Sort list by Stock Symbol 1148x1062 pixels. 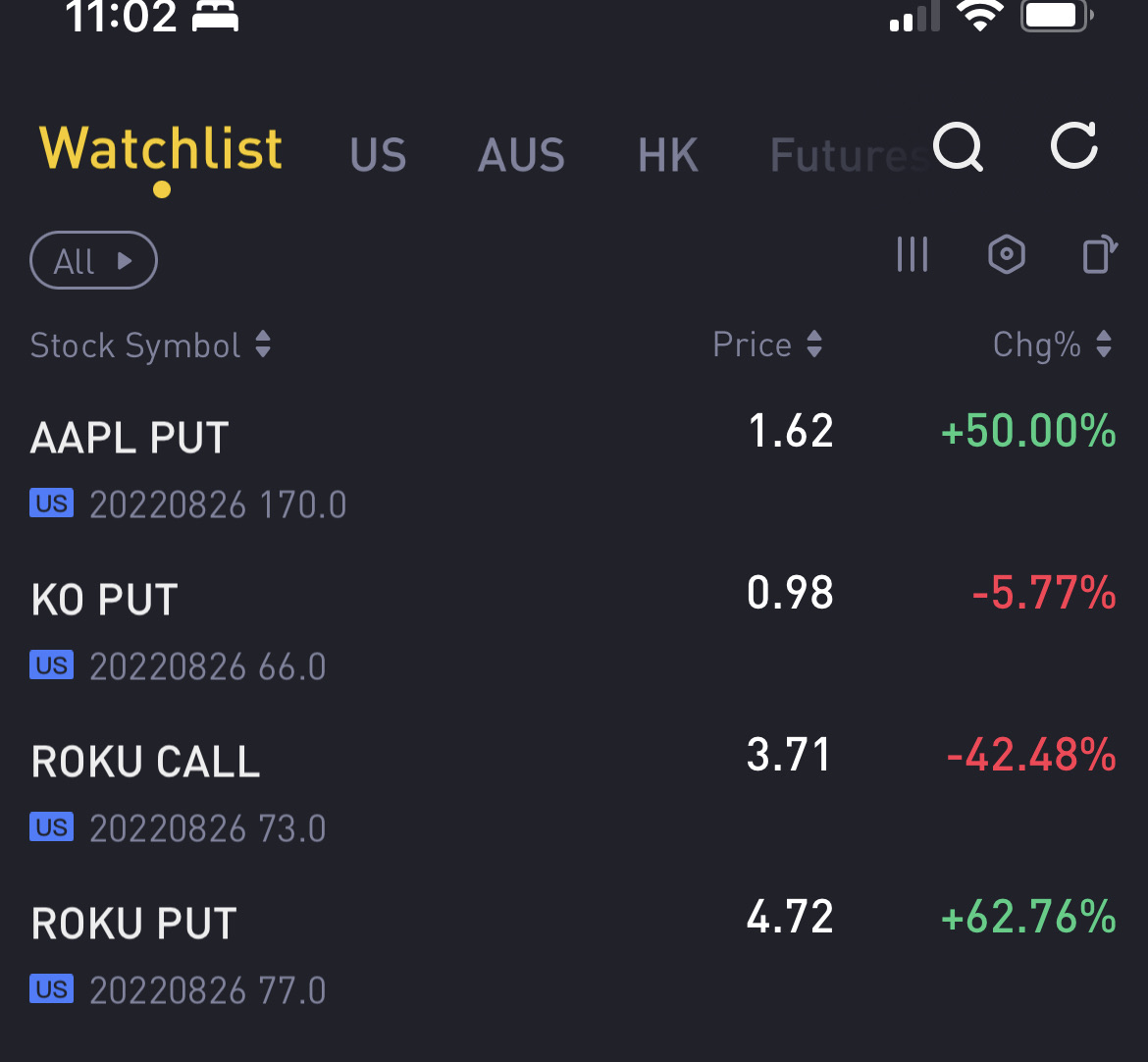tap(150, 345)
